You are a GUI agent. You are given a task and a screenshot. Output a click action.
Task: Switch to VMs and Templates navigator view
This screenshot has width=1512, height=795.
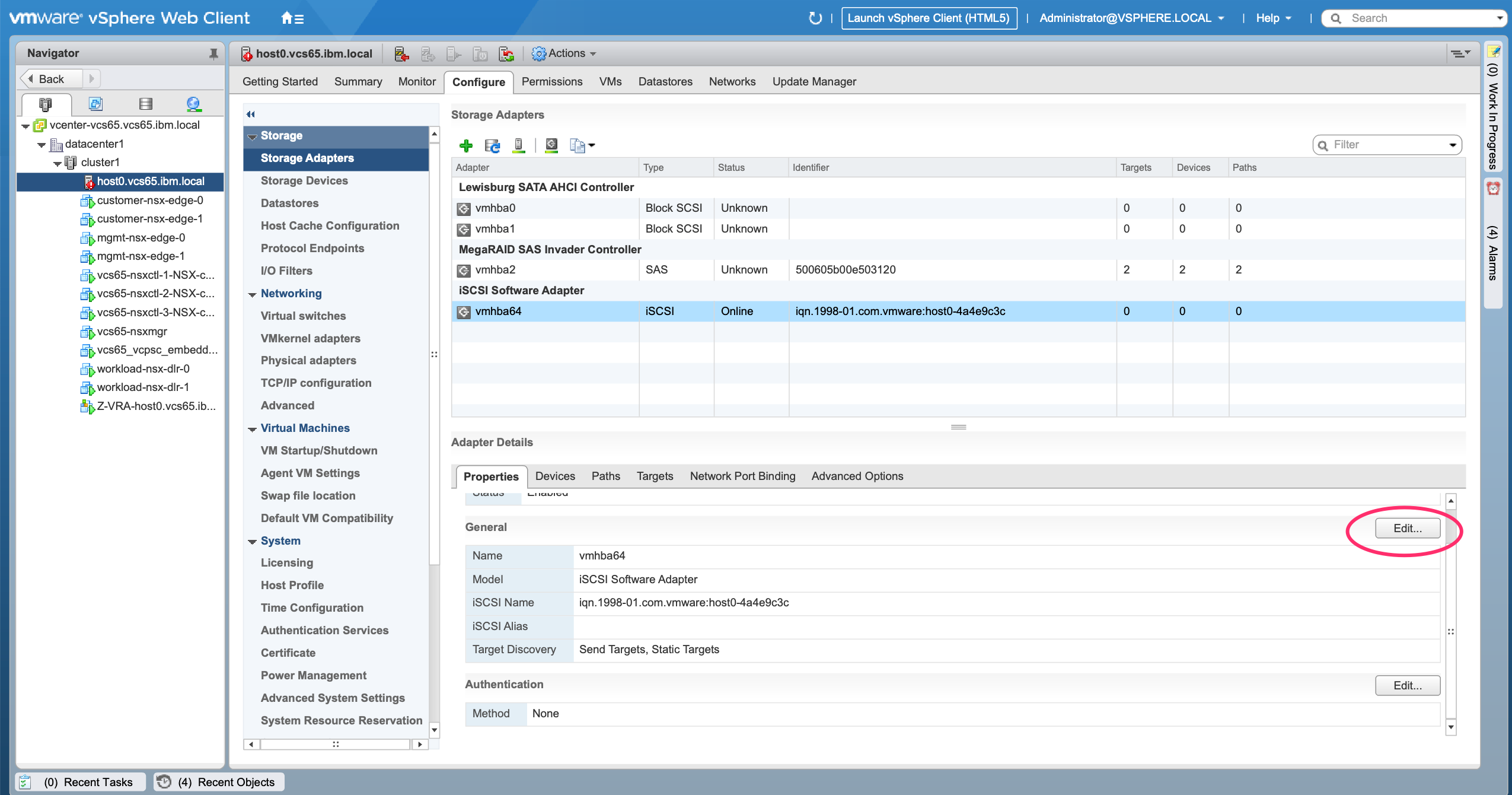pyautogui.click(x=95, y=104)
